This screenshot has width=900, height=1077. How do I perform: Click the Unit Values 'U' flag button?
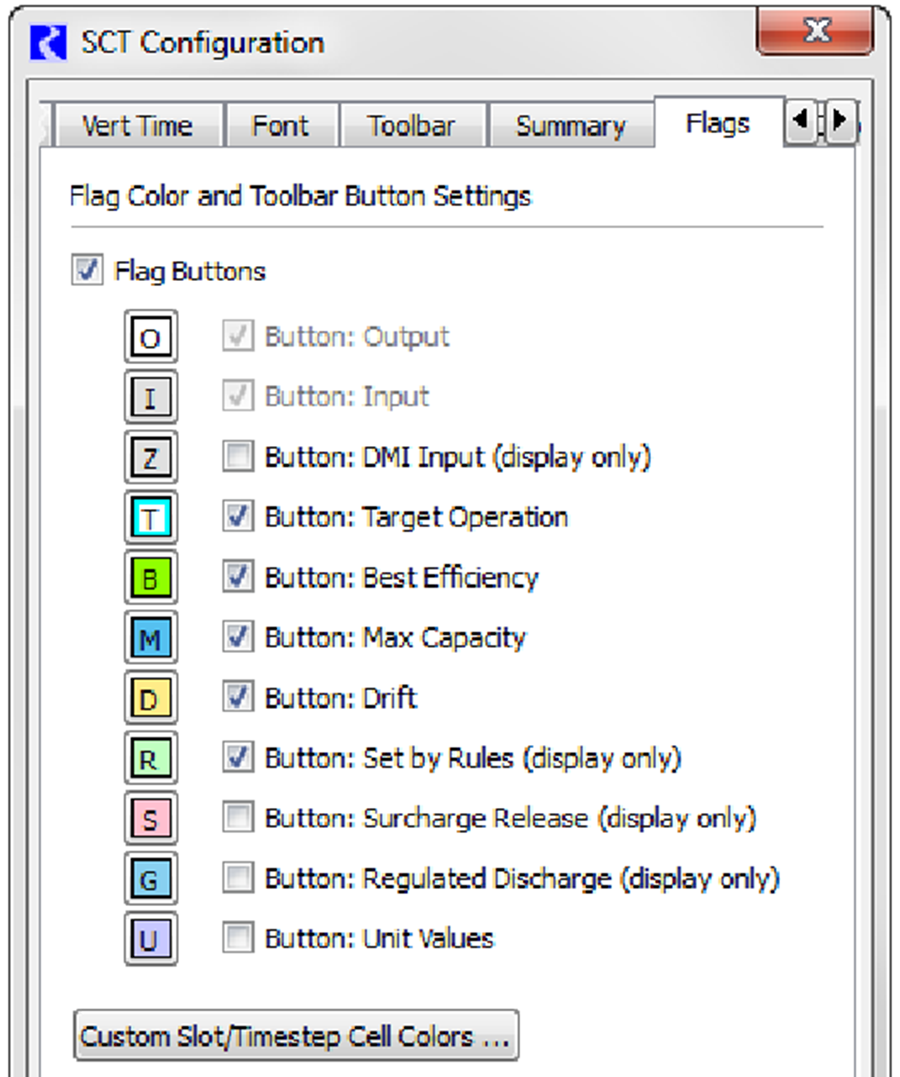[x=150, y=939]
